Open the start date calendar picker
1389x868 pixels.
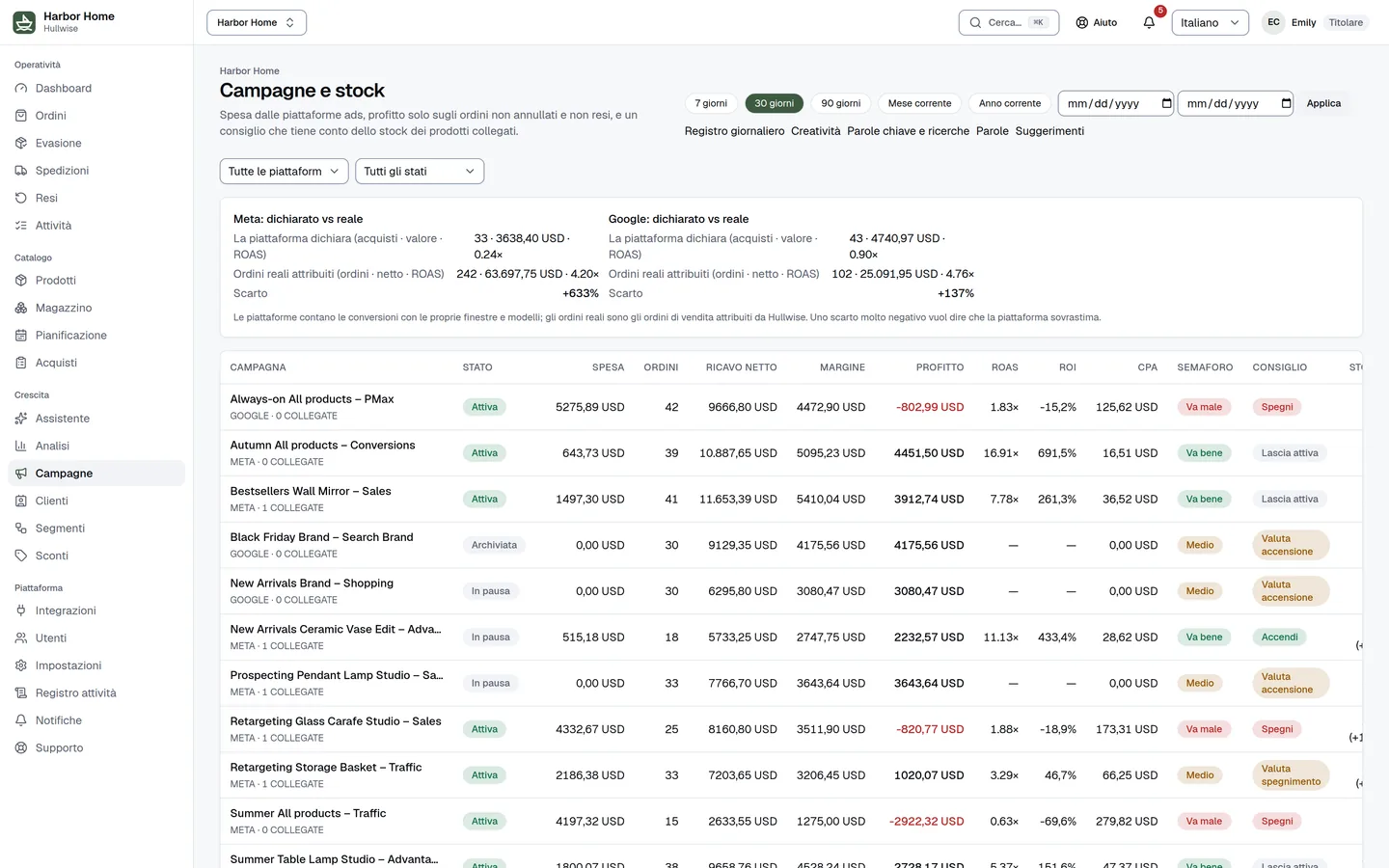[x=1166, y=103]
